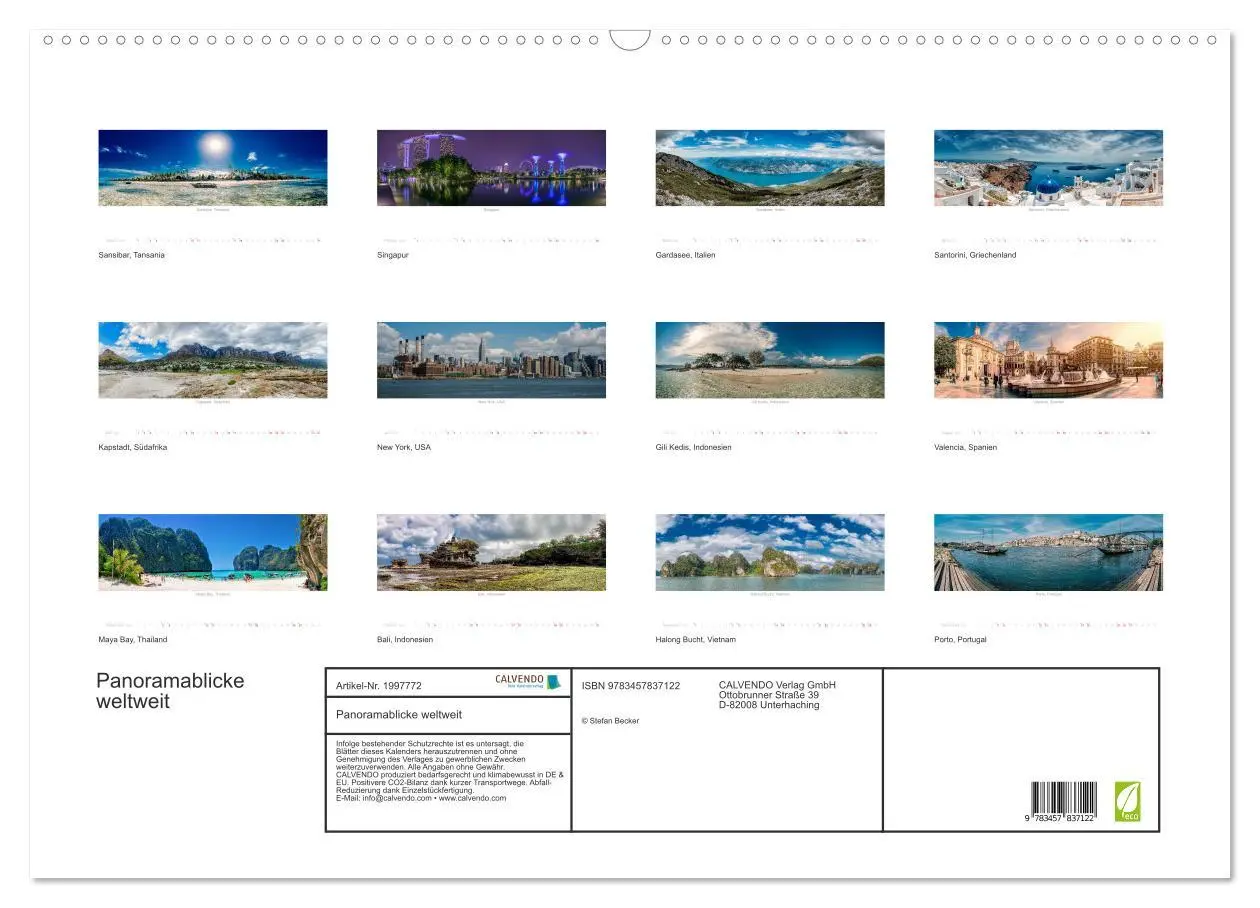Click the text "CALVENDO Verlag GmbH"
This screenshot has height=908, width=1260.
tap(777, 685)
